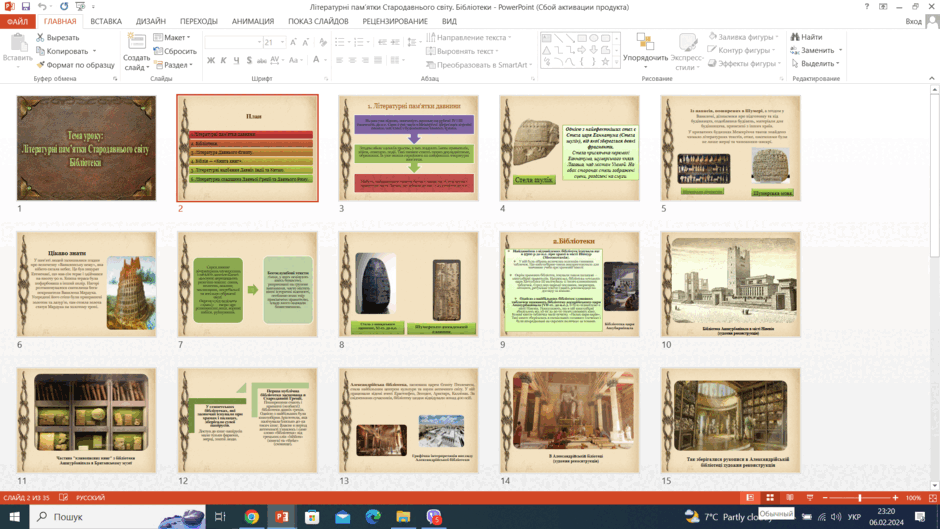Select Slide Sorter view icon in status bar
This screenshot has height=529, width=940.
tap(770, 498)
